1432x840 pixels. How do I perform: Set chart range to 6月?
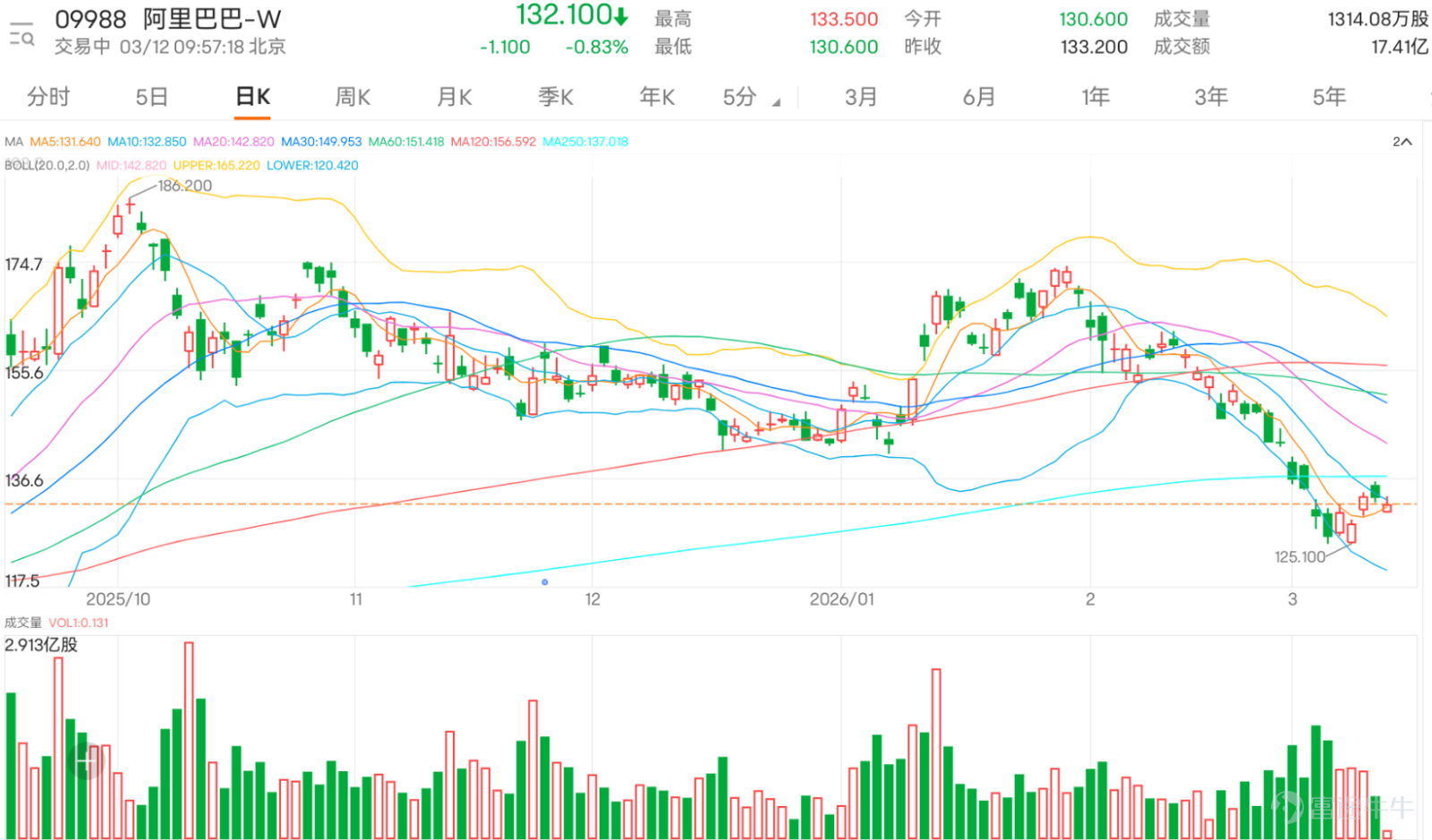coord(978,97)
